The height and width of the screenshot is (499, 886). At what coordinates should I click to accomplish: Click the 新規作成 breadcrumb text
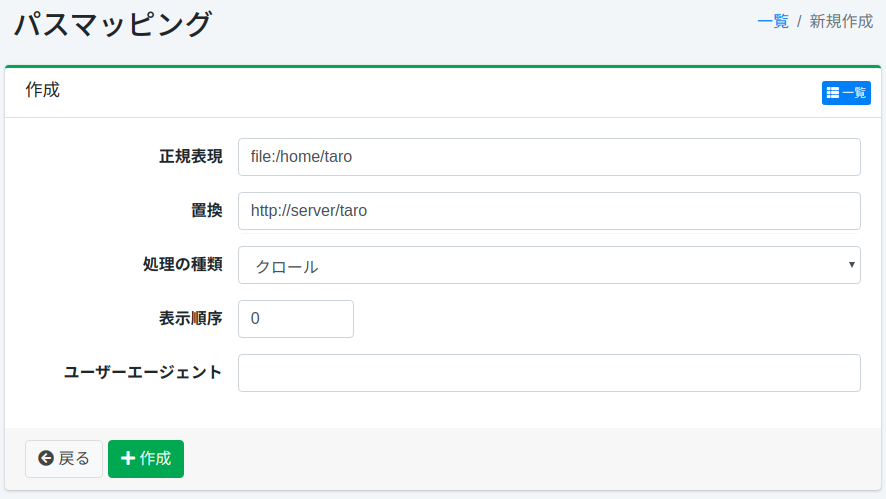841,21
